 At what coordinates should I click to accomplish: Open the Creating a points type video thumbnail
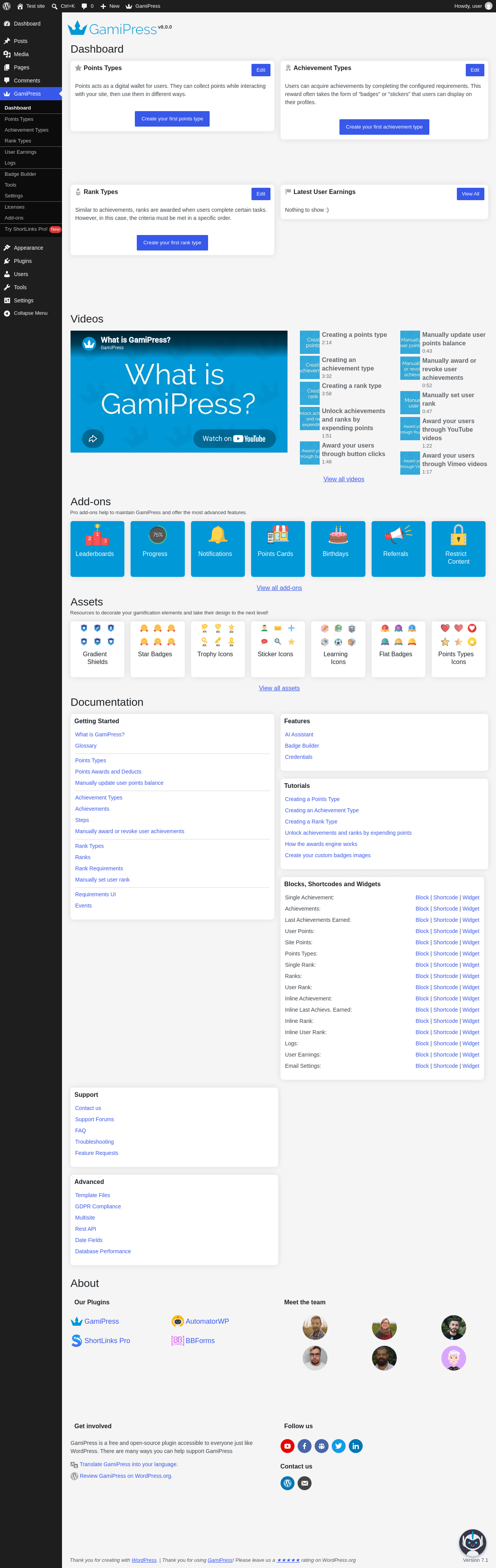[310, 342]
